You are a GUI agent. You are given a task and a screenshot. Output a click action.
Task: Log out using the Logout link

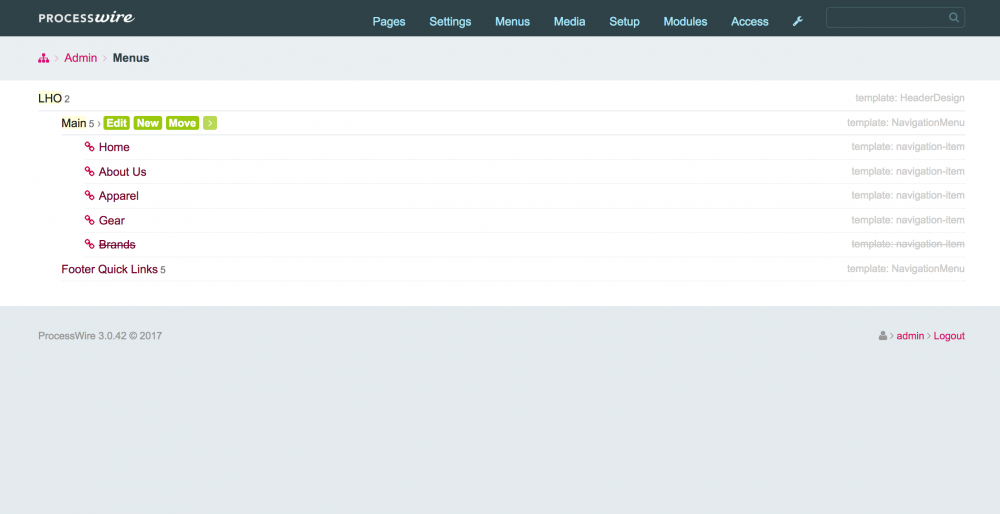pyautogui.click(x=949, y=336)
